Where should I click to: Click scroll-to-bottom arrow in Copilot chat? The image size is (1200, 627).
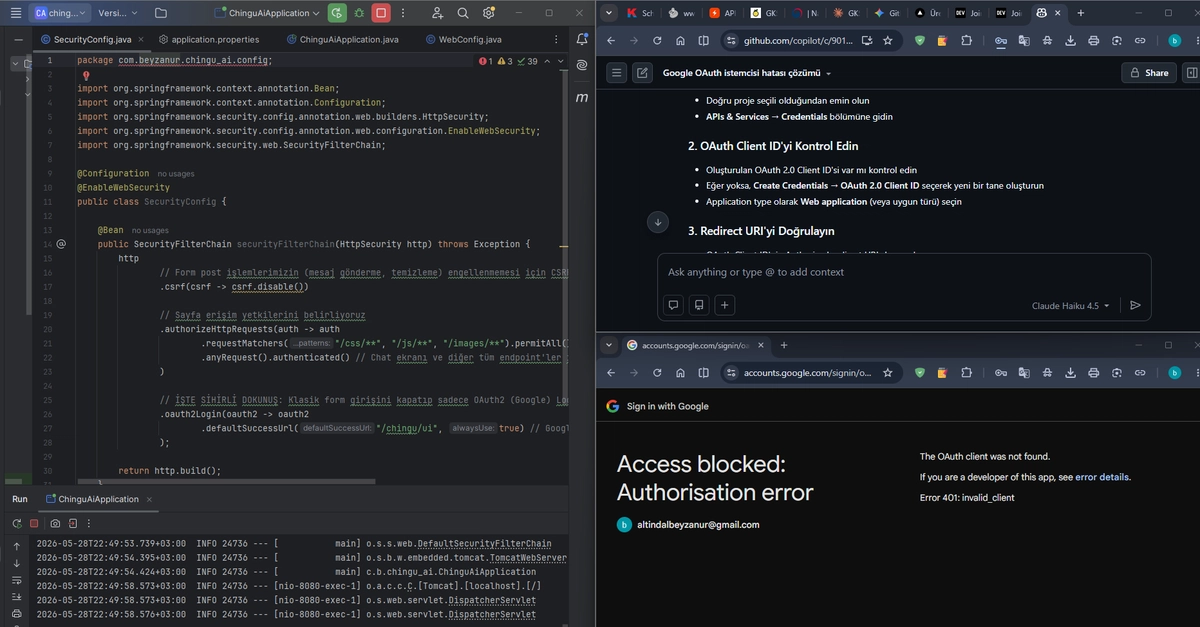[657, 222]
